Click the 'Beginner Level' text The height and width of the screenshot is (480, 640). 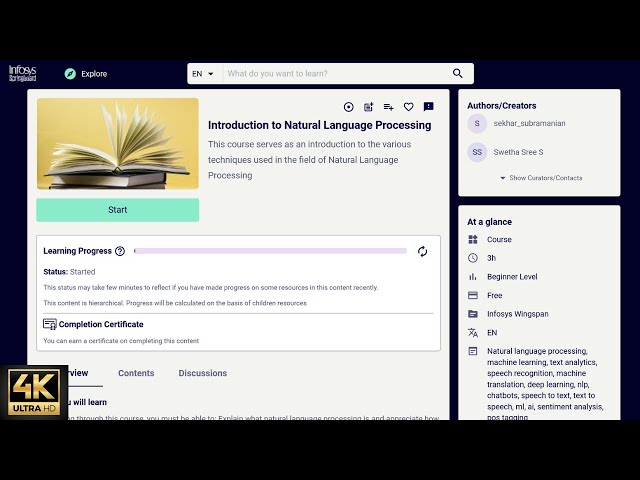click(512, 277)
